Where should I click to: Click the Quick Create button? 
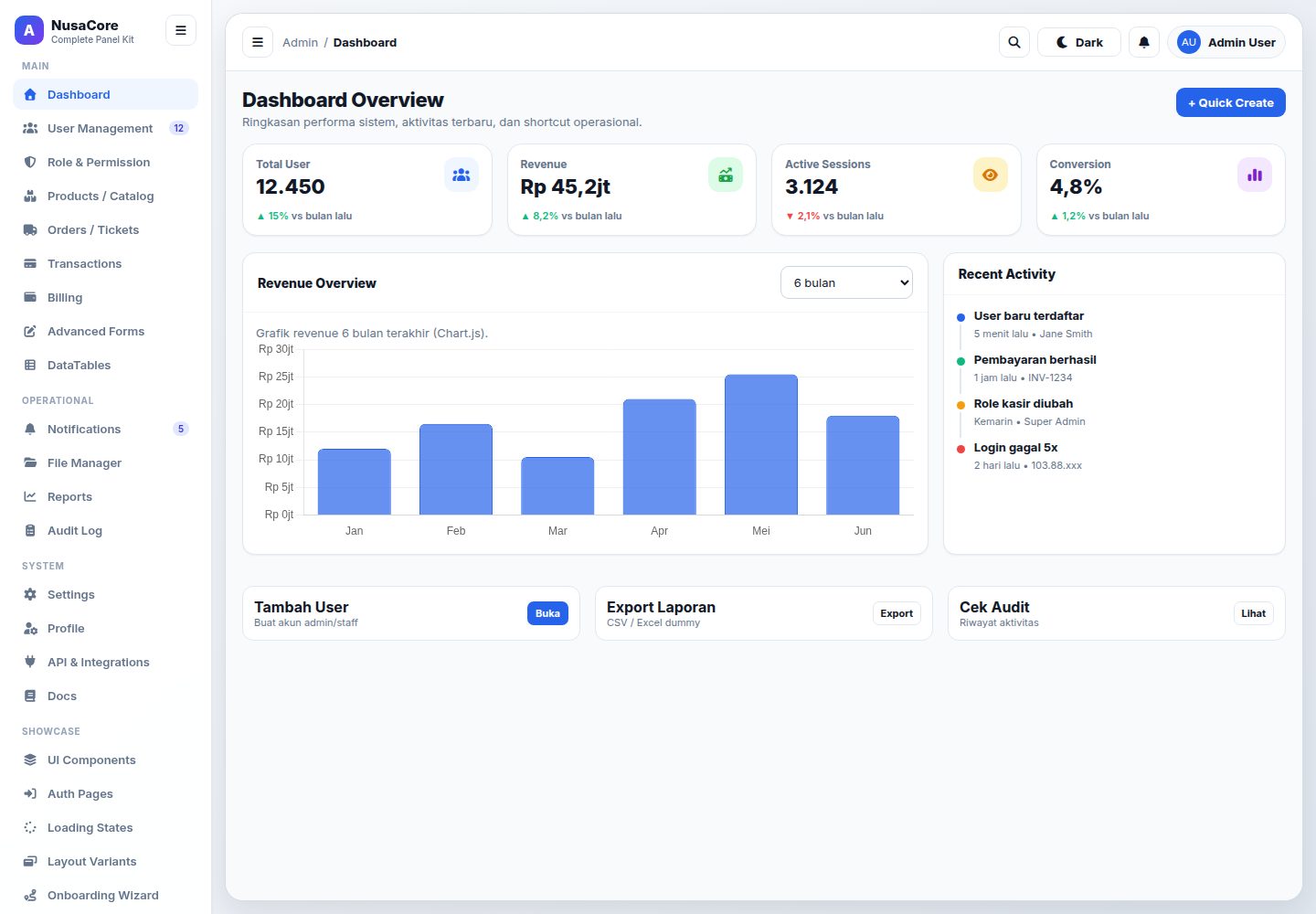point(1231,102)
